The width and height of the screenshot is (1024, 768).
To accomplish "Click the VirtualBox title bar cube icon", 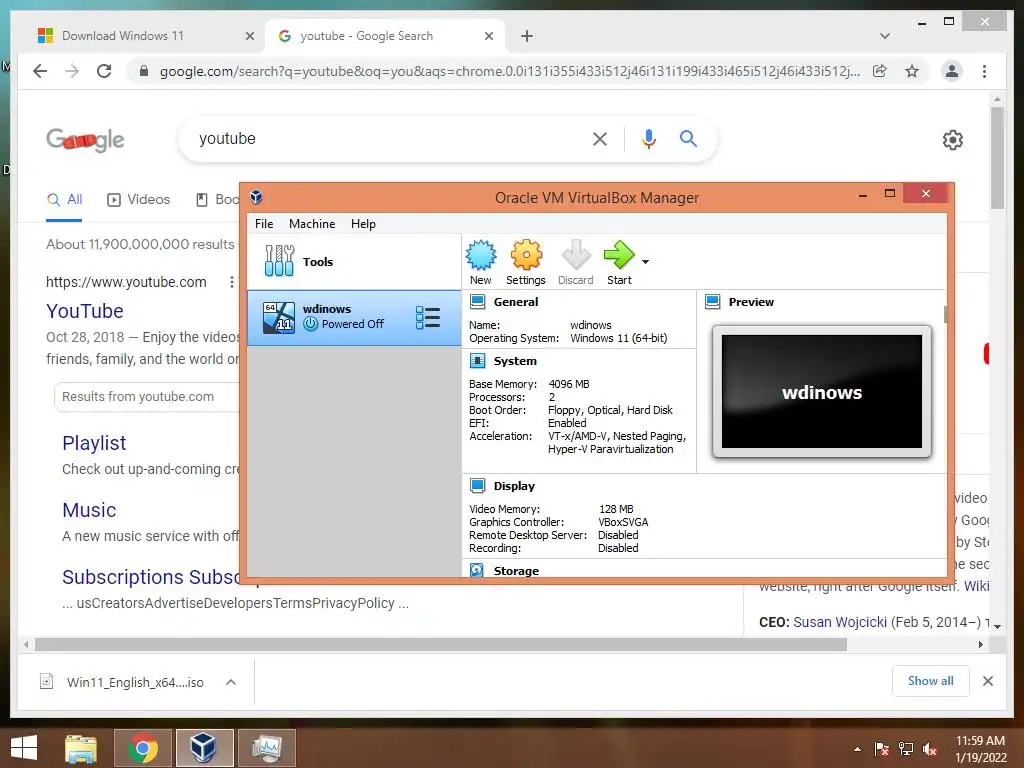I will click(256, 197).
